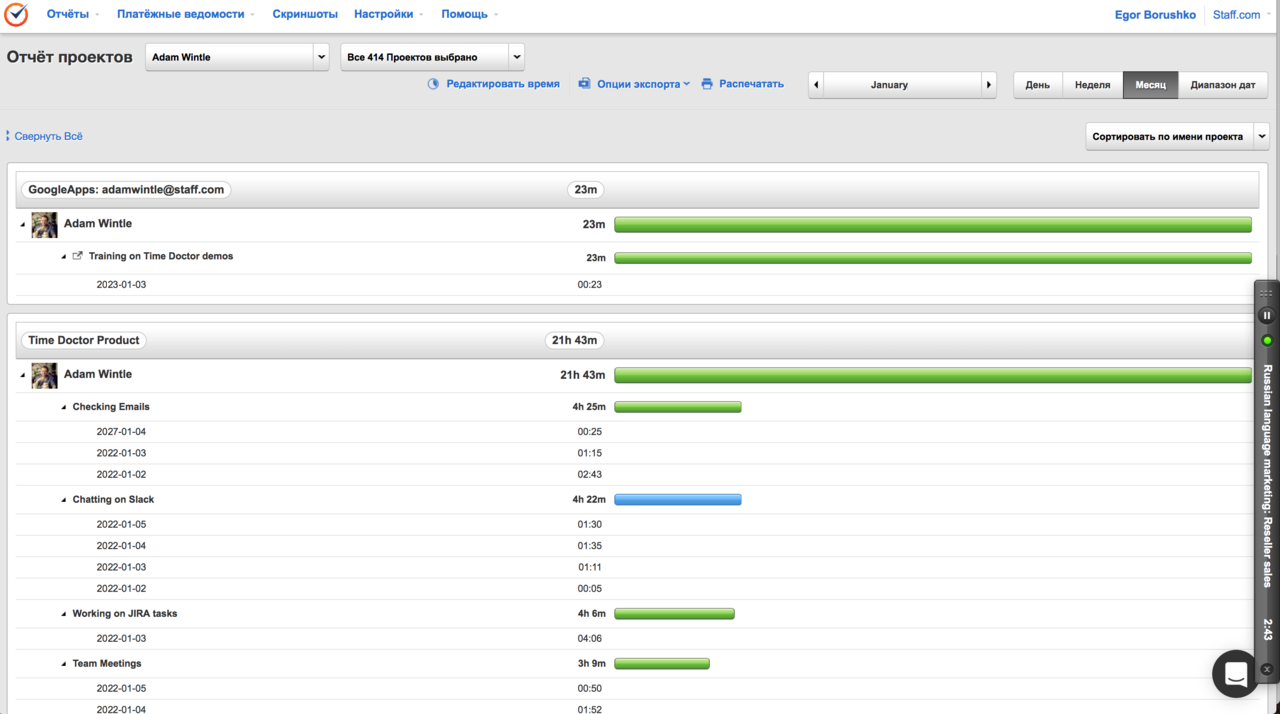1280x714 pixels.
Task: Click the printer icon beside Распечатать
Action: (x=707, y=84)
